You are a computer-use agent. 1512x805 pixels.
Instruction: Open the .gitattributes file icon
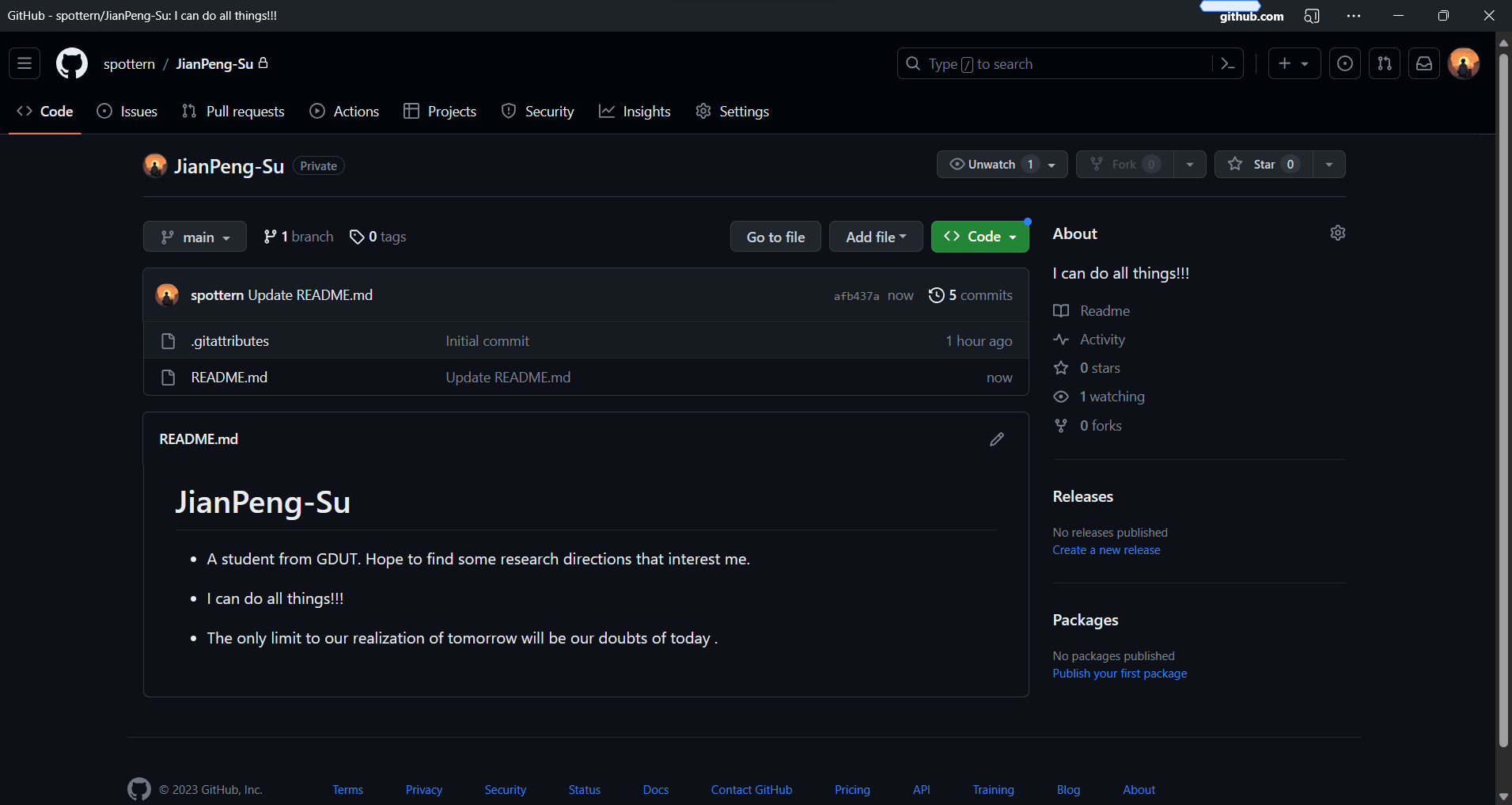pos(168,341)
